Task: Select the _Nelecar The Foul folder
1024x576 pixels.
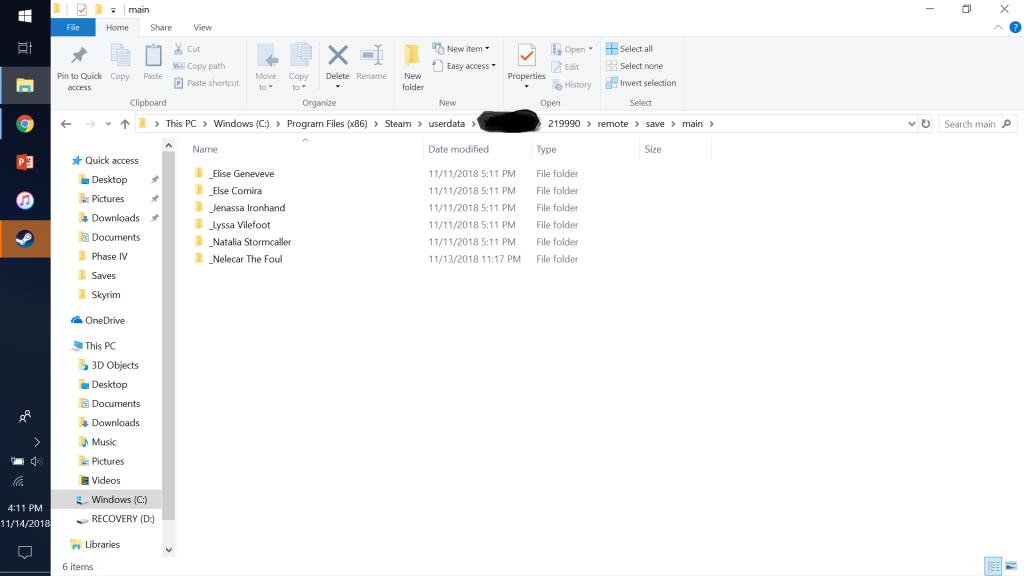Action: 246,259
